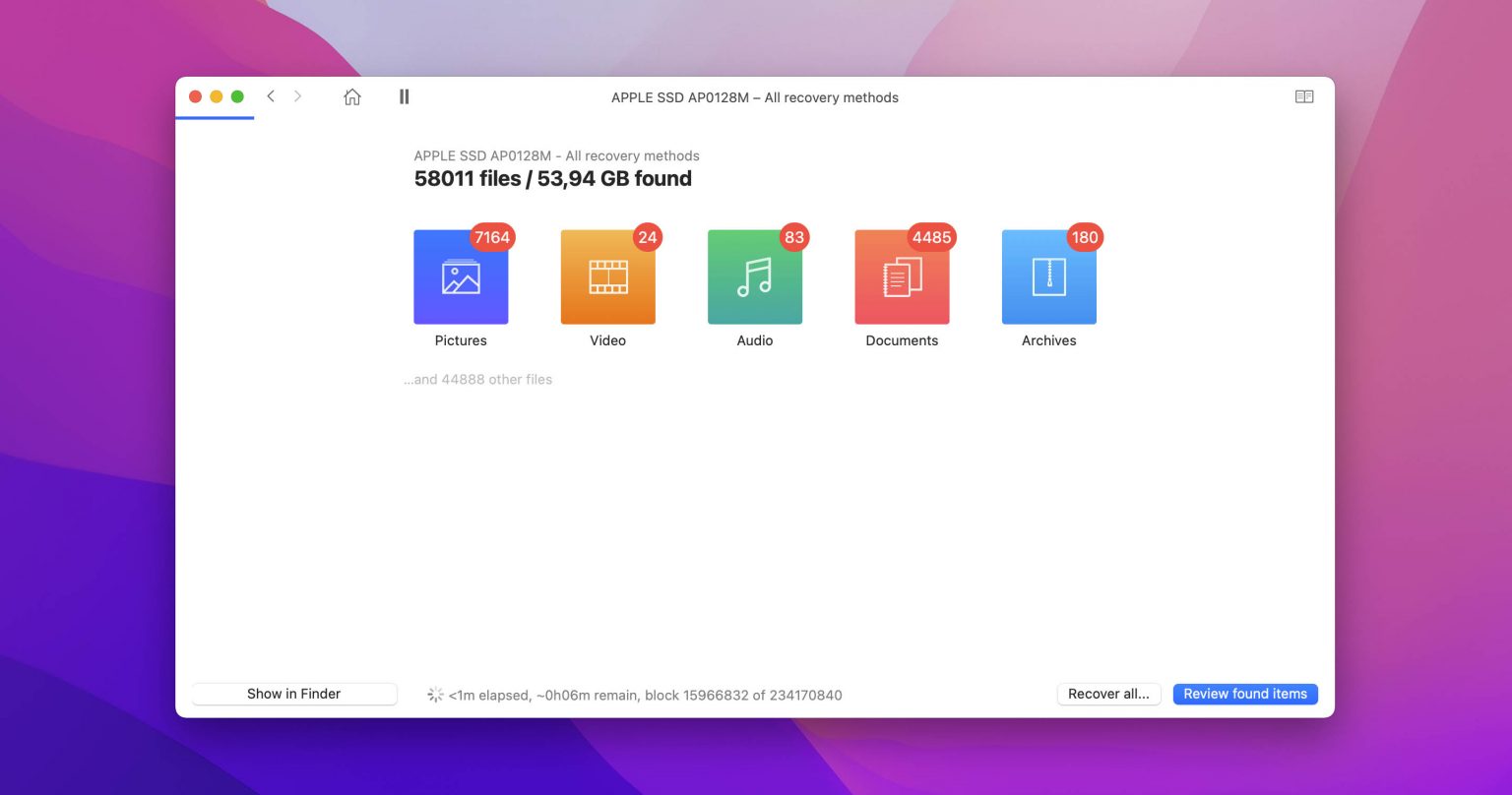Click the 7164 badge on Pictures
This screenshot has height=795, width=1512.
(x=493, y=237)
